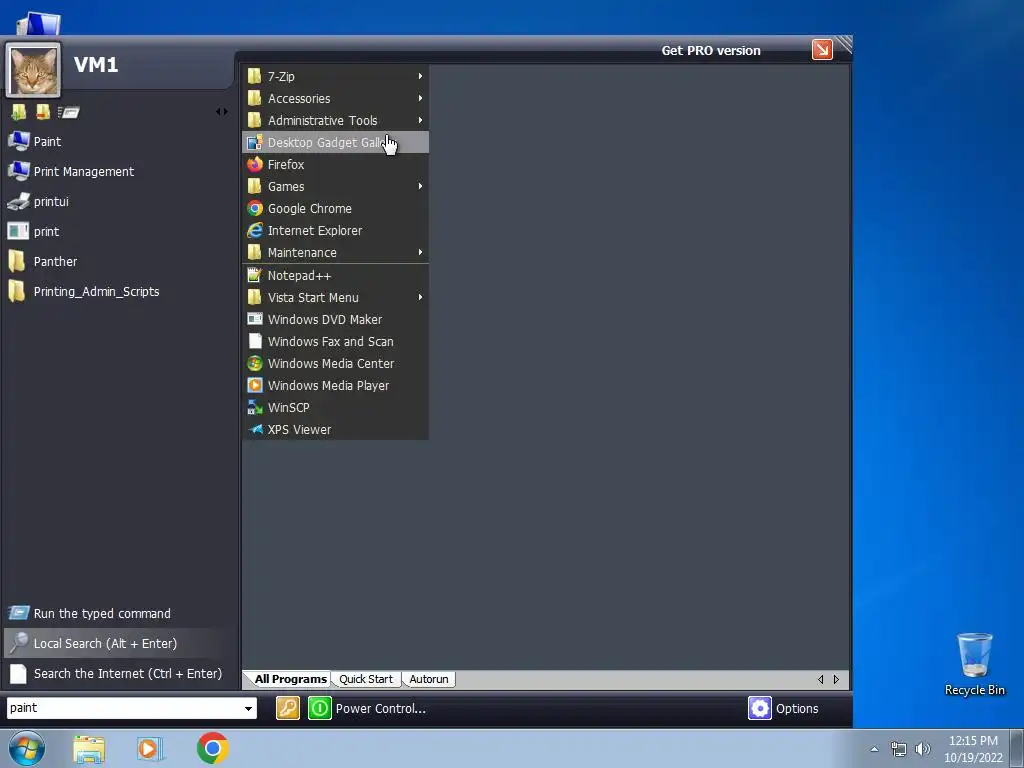Expand the 7-Zip folder submenu

[335, 76]
